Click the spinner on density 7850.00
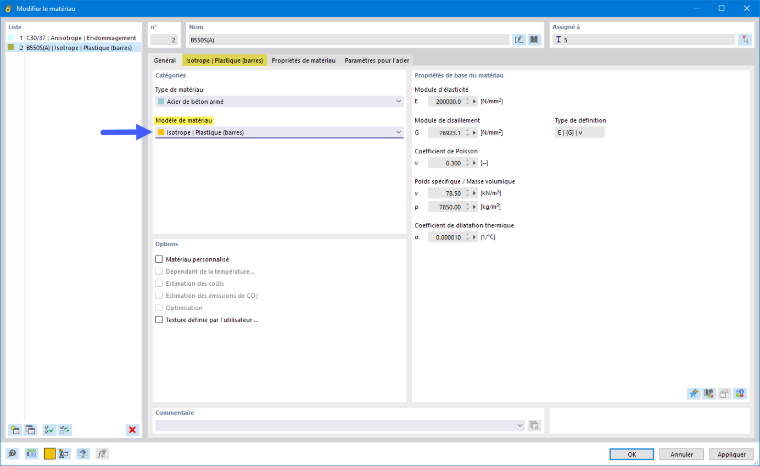Image resolution: width=760 pixels, height=466 pixels. pyautogui.click(x=468, y=207)
